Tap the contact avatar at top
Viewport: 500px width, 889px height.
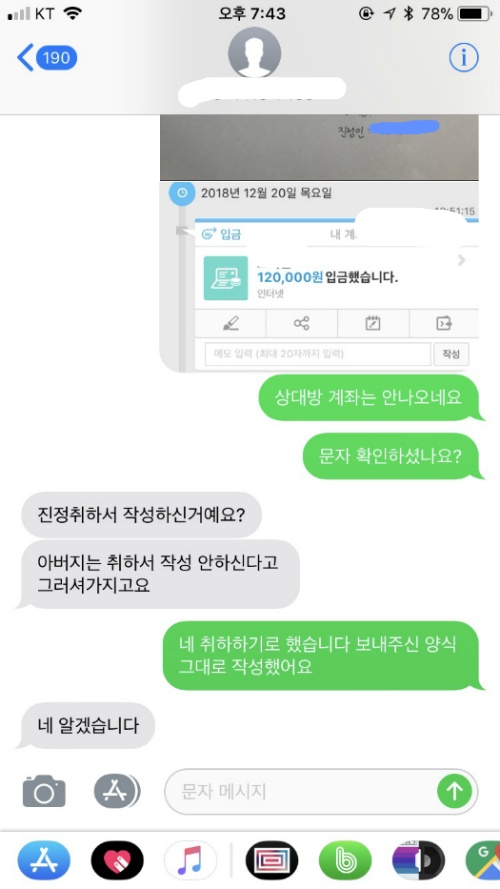click(x=254, y=53)
